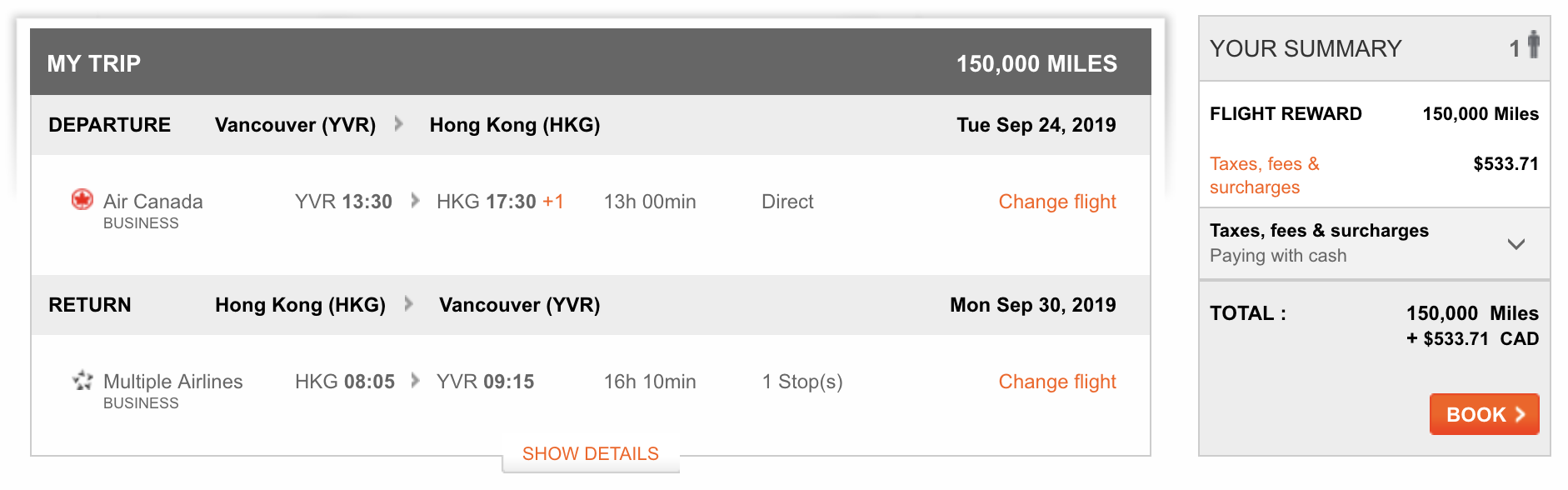1568x490 pixels.
Task: Click the arrow icon on the BOOK button
Action: coord(1520,414)
